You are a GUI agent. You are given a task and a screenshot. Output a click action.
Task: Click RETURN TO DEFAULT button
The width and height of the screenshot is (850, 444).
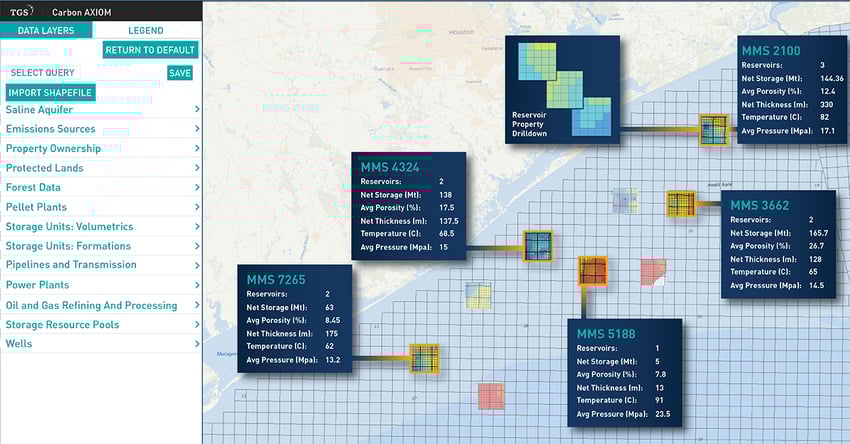point(150,50)
